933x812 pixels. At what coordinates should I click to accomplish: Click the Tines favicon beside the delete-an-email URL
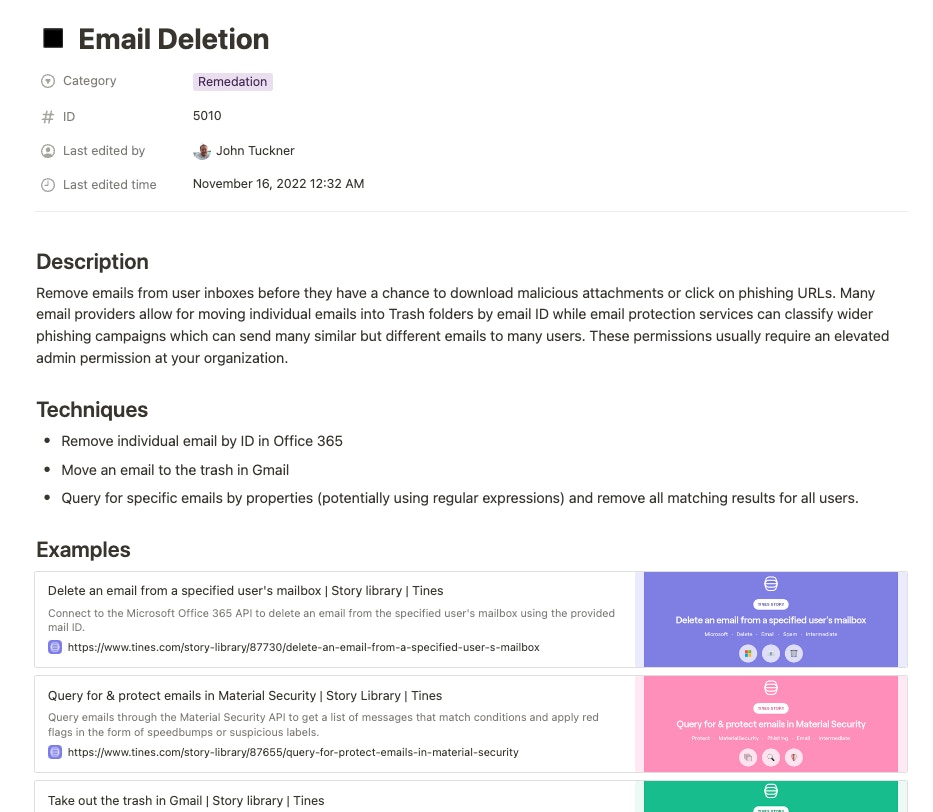coord(55,647)
